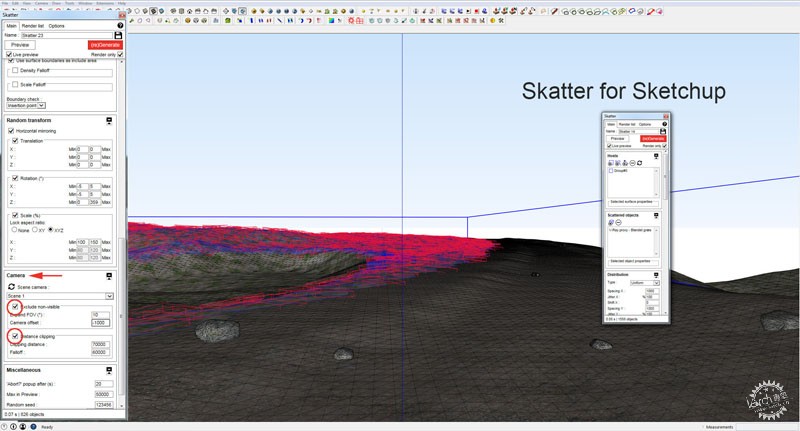Toggle Render only in small Skatter window
800x431 pixels.
click(664, 146)
